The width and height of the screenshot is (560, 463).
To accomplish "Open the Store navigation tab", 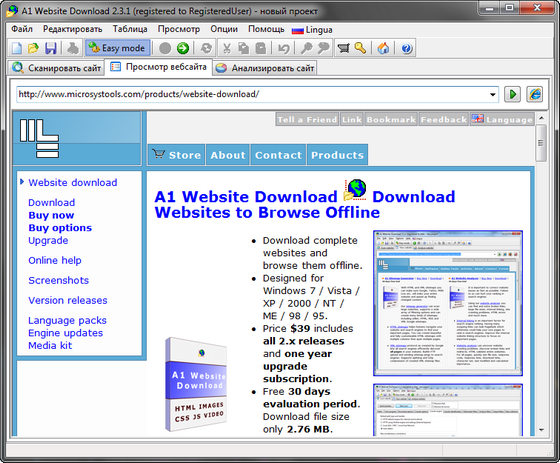I will click(176, 155).
